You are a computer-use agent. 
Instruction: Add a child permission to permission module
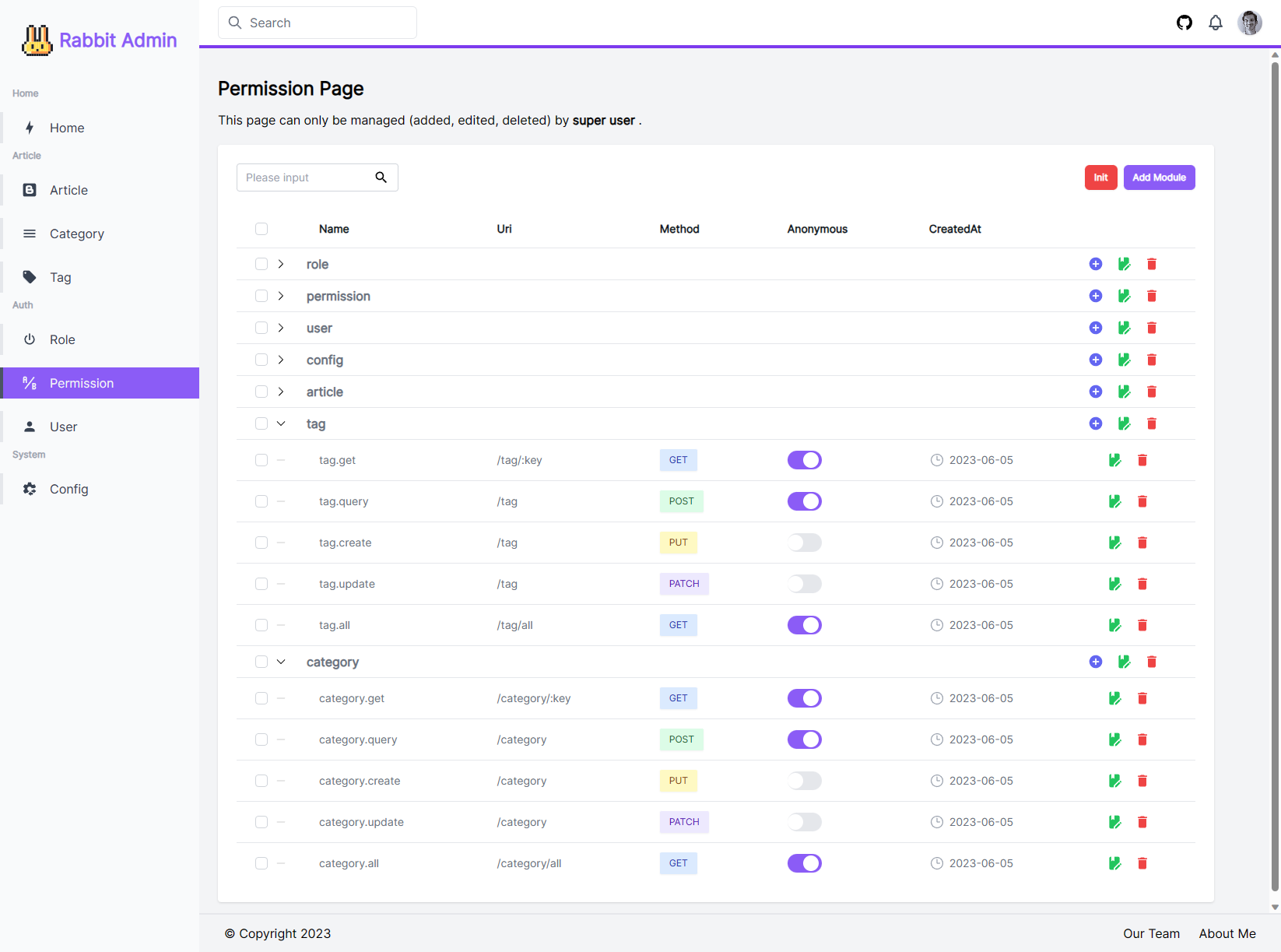click(1096, 296)
